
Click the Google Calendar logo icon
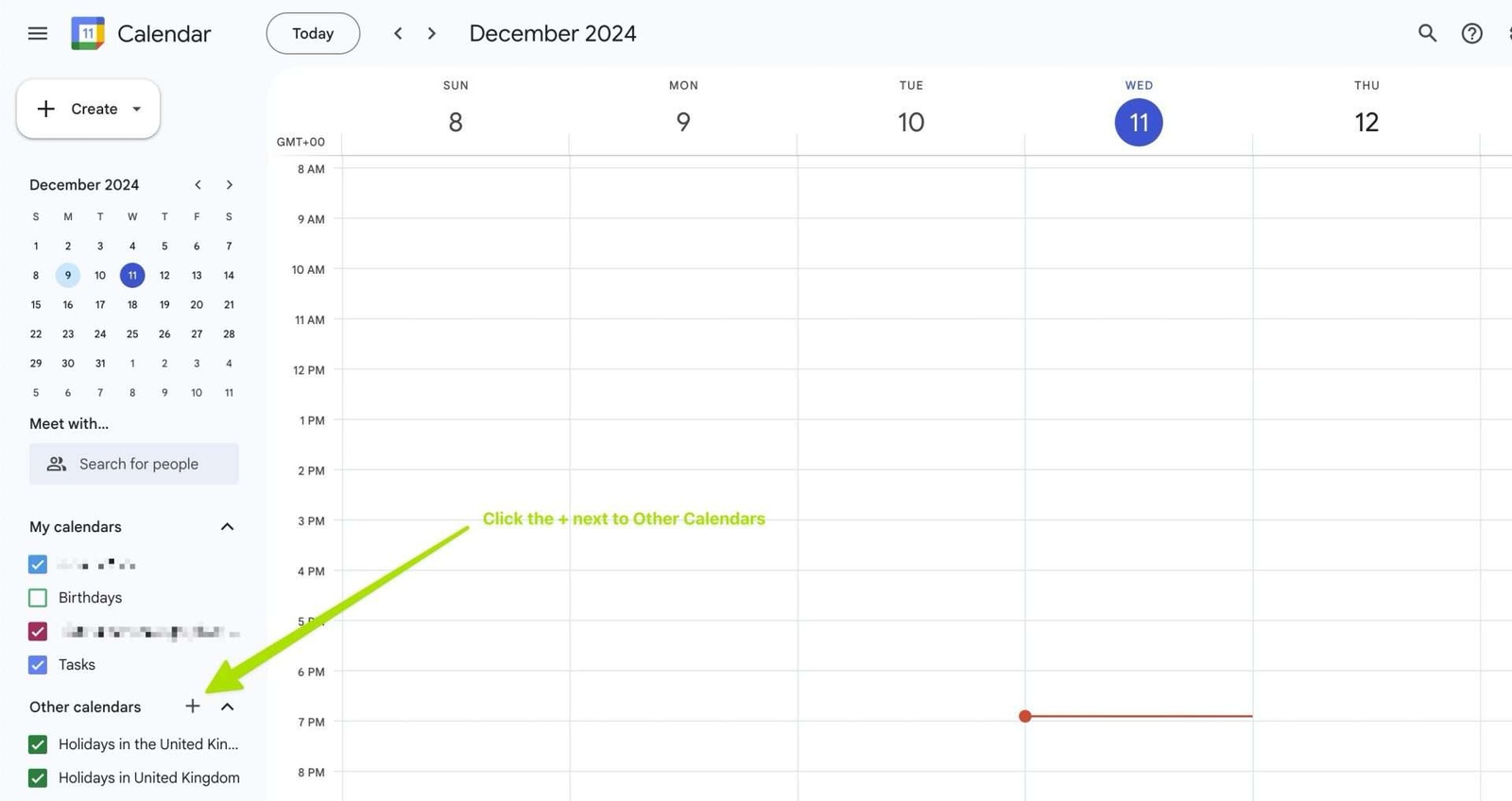coord(86,33)
